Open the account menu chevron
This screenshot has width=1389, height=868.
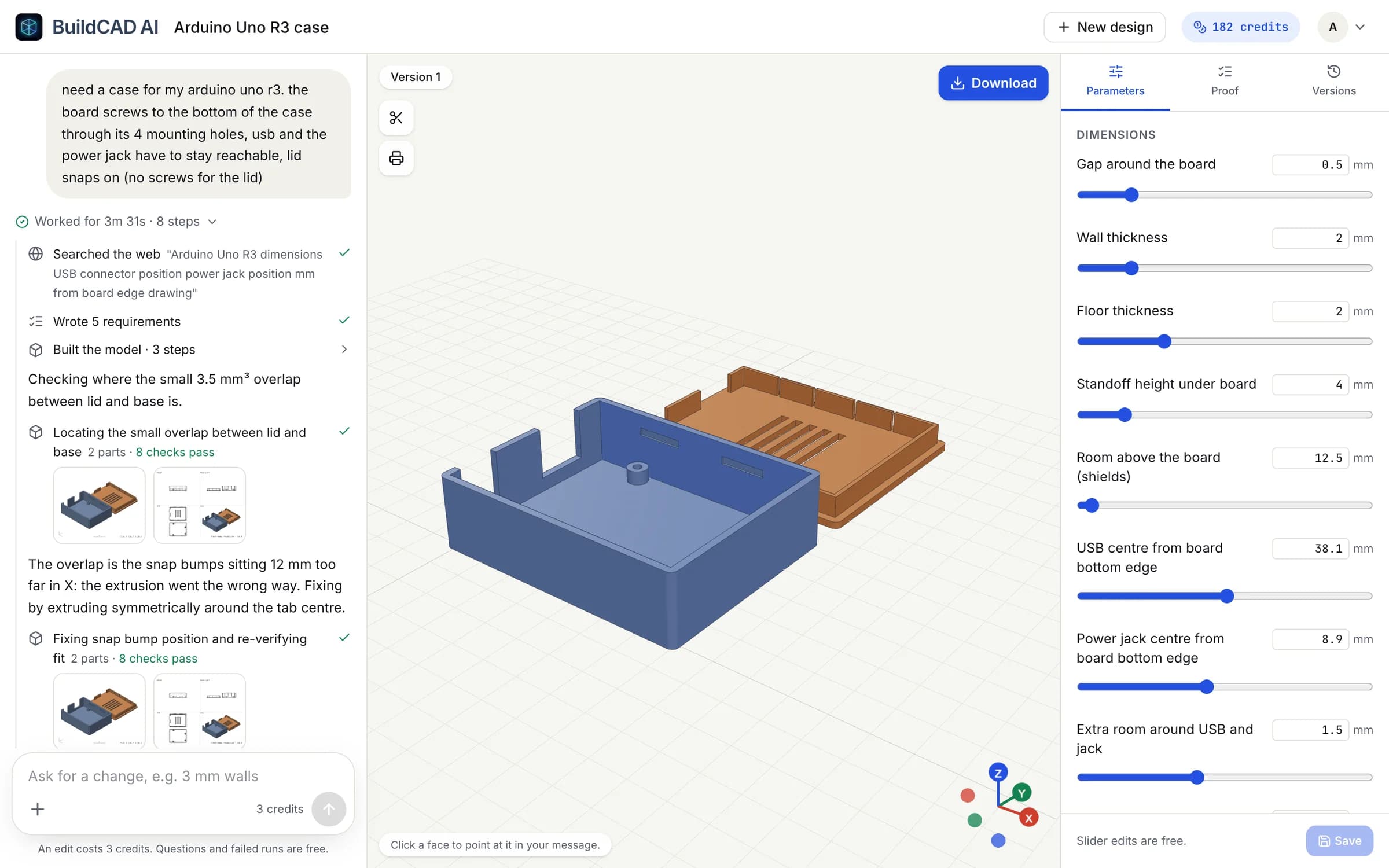1361,27
